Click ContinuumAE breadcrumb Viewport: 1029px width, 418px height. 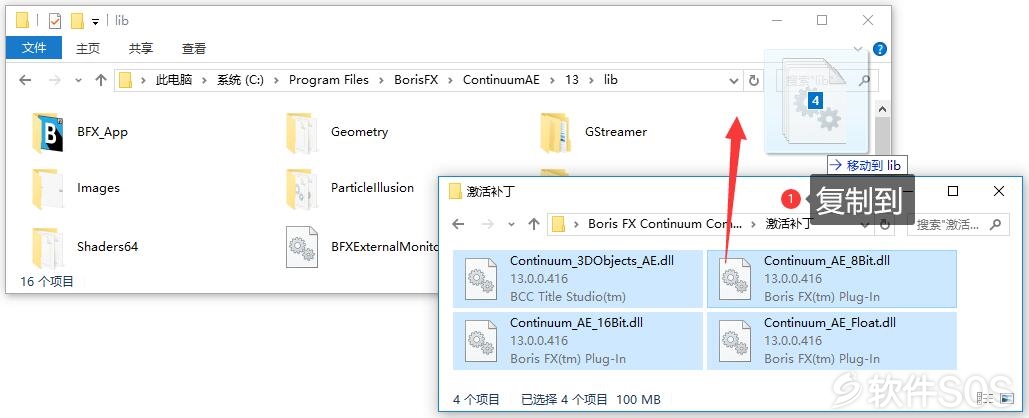point(501,80)
